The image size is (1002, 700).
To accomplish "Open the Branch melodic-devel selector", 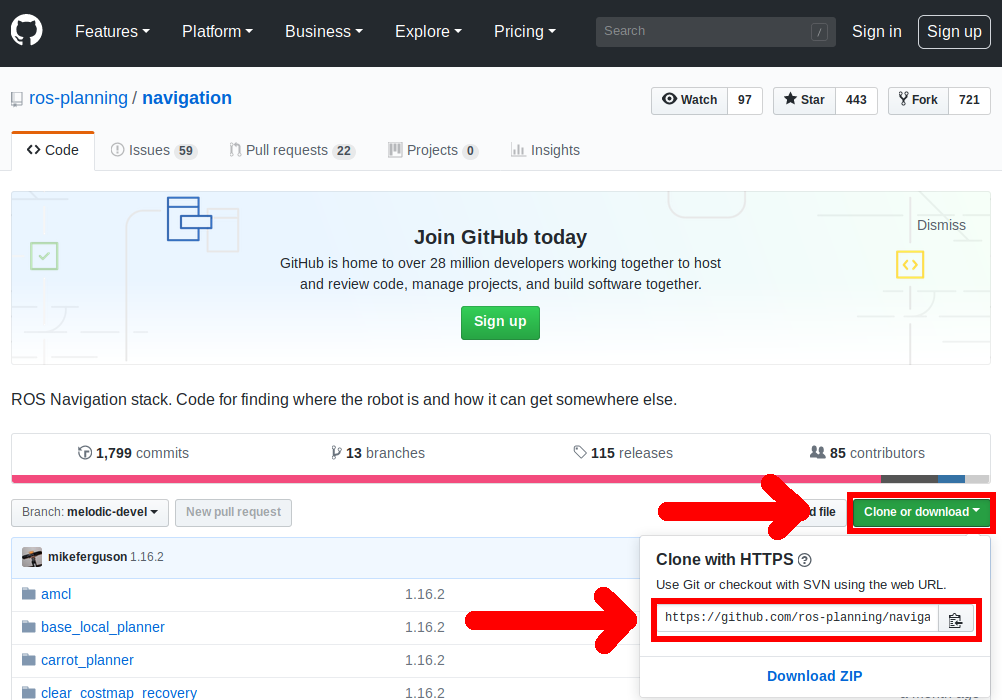I will tap(90, 512).
